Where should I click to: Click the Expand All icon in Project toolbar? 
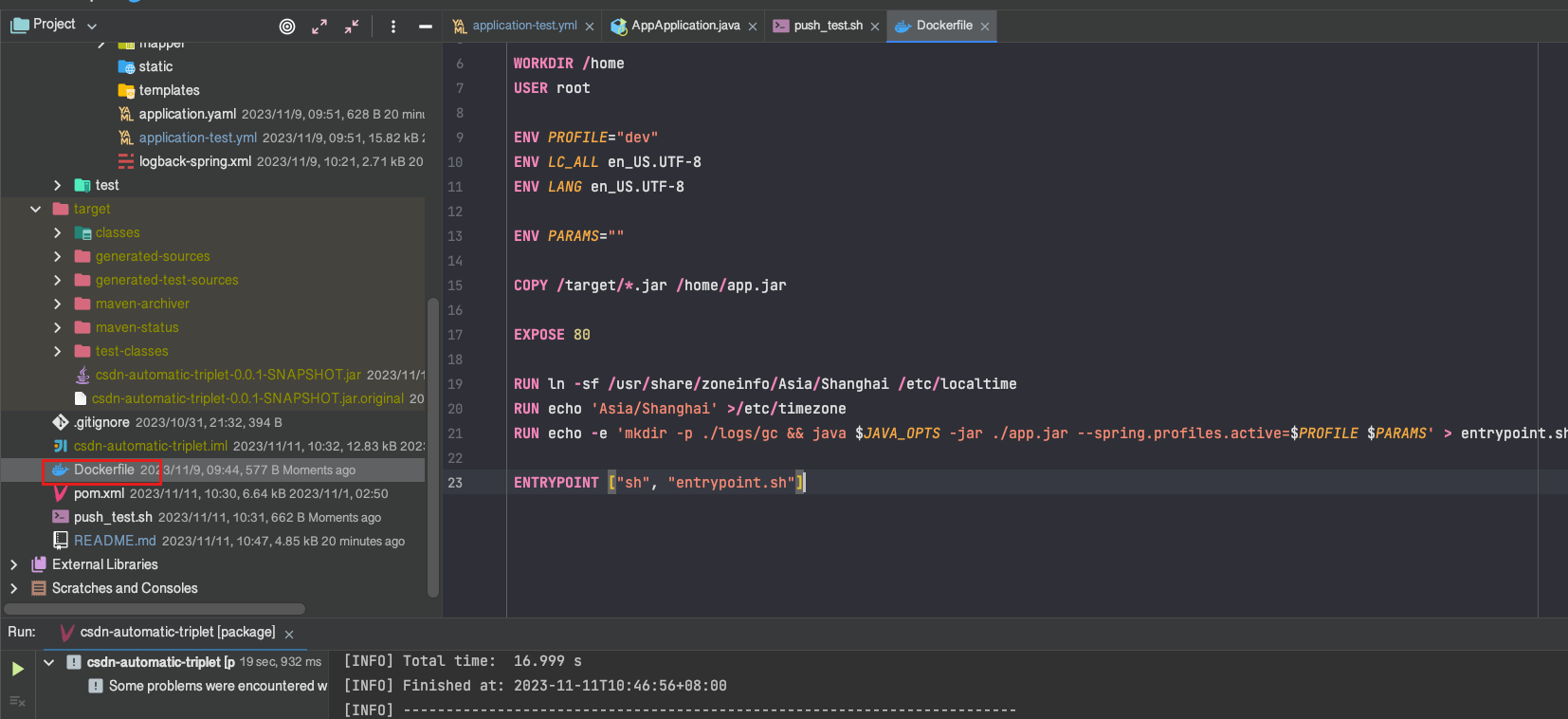click(x=319, y=27)
